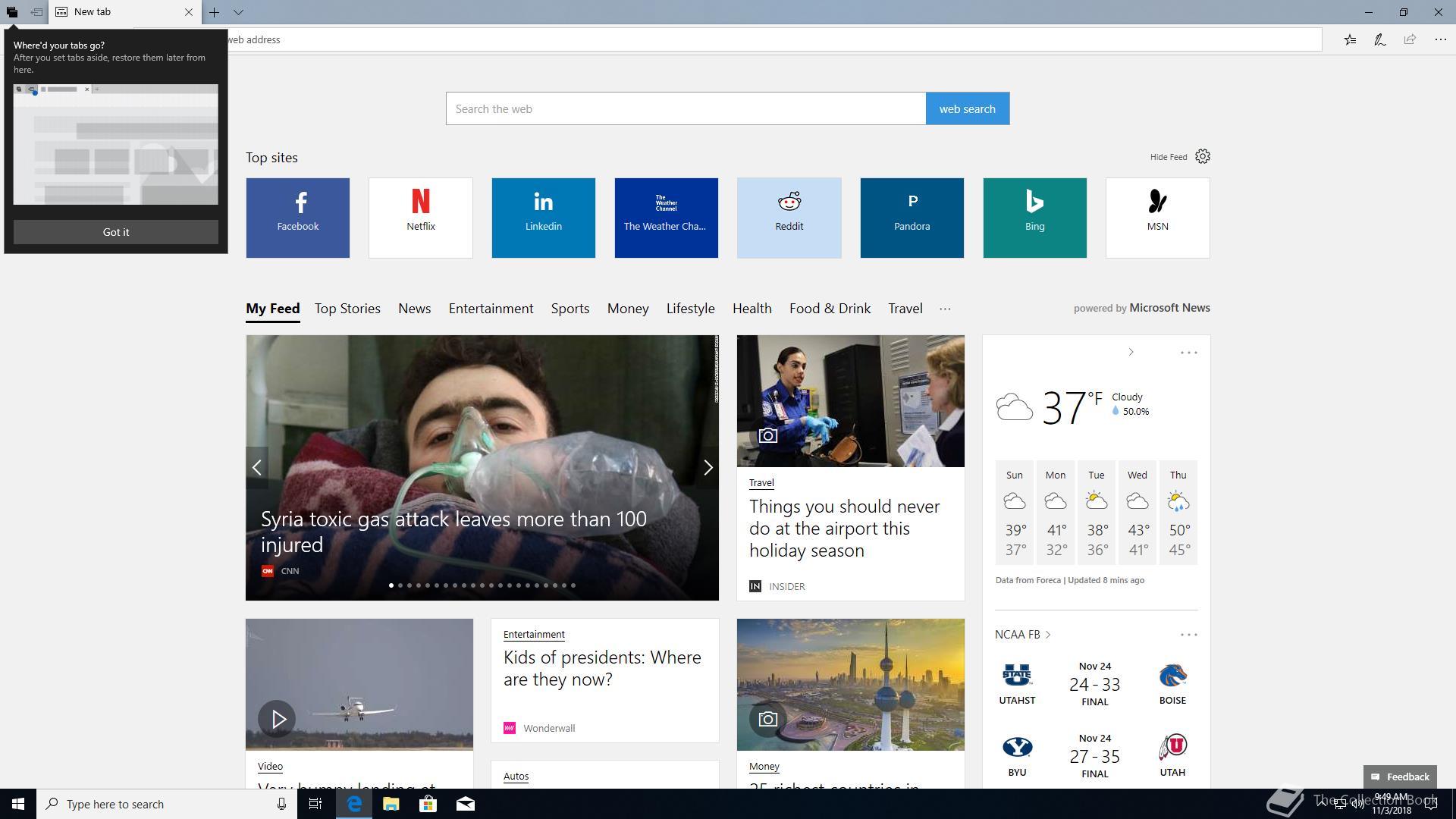Image resolution: width=1456 pixels, height=819 pixels.
Task: Play the plane landing video
Action: click(x=277, y=719)
